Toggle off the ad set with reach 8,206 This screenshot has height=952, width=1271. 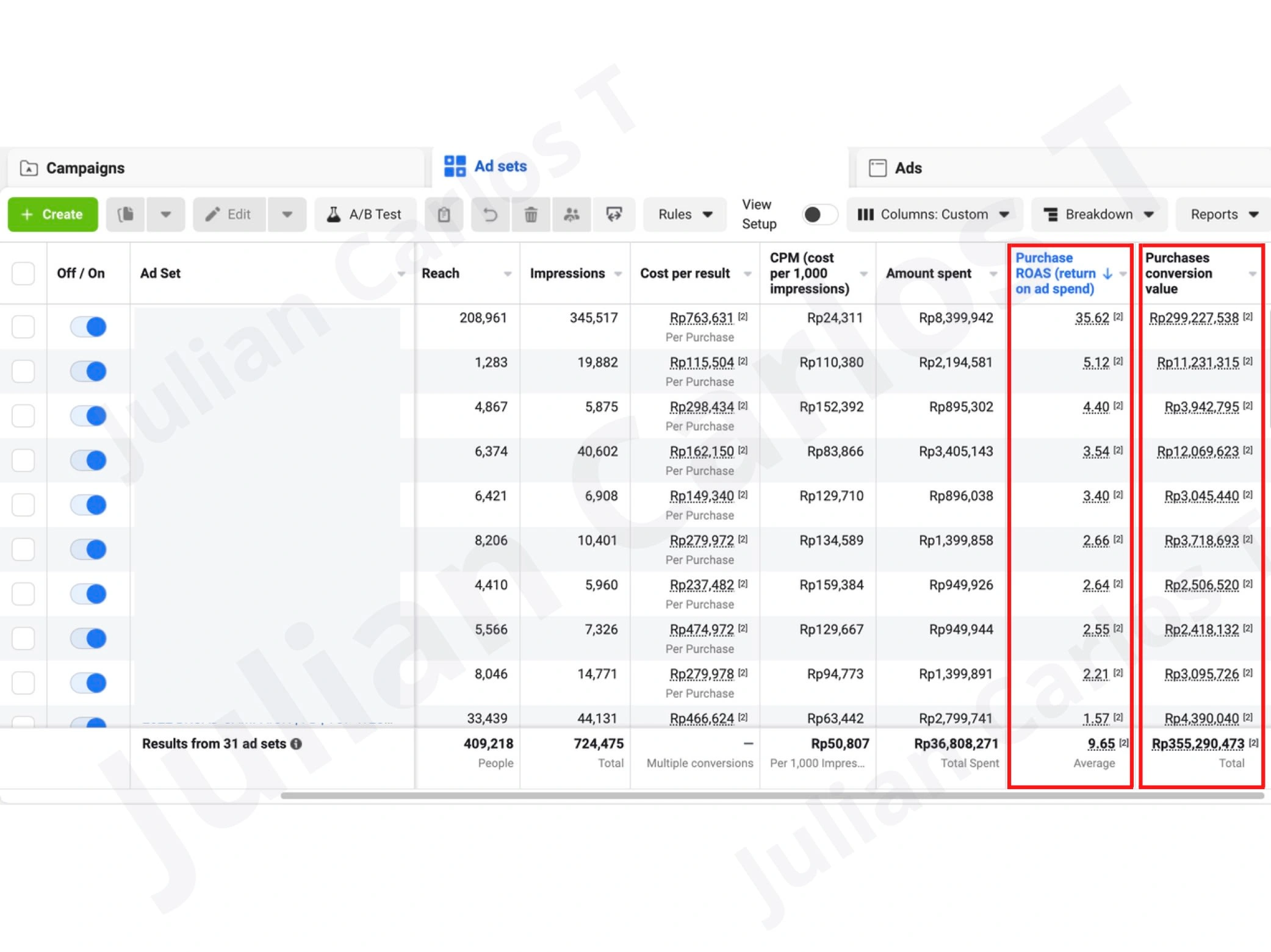88,549
